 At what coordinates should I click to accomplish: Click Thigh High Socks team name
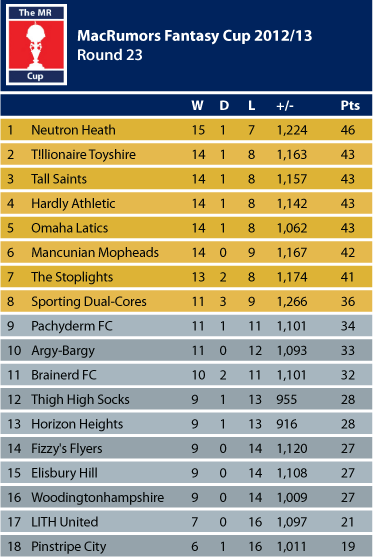(x=80, y=400)
